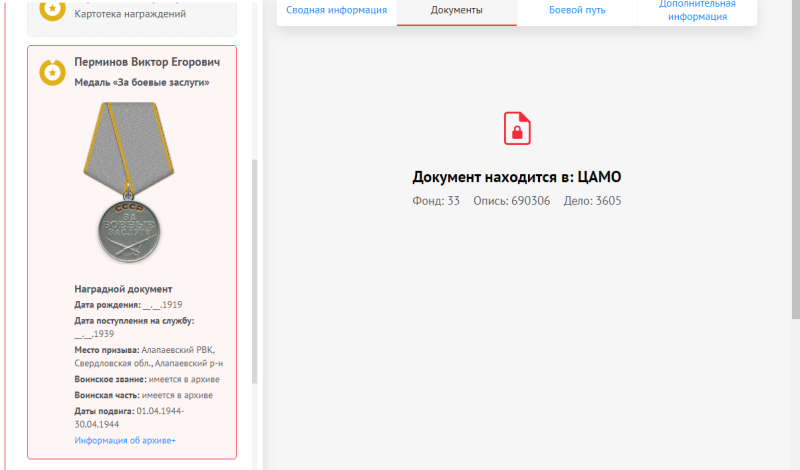Click the Документ находится в: ЦАМО heading

517,177
